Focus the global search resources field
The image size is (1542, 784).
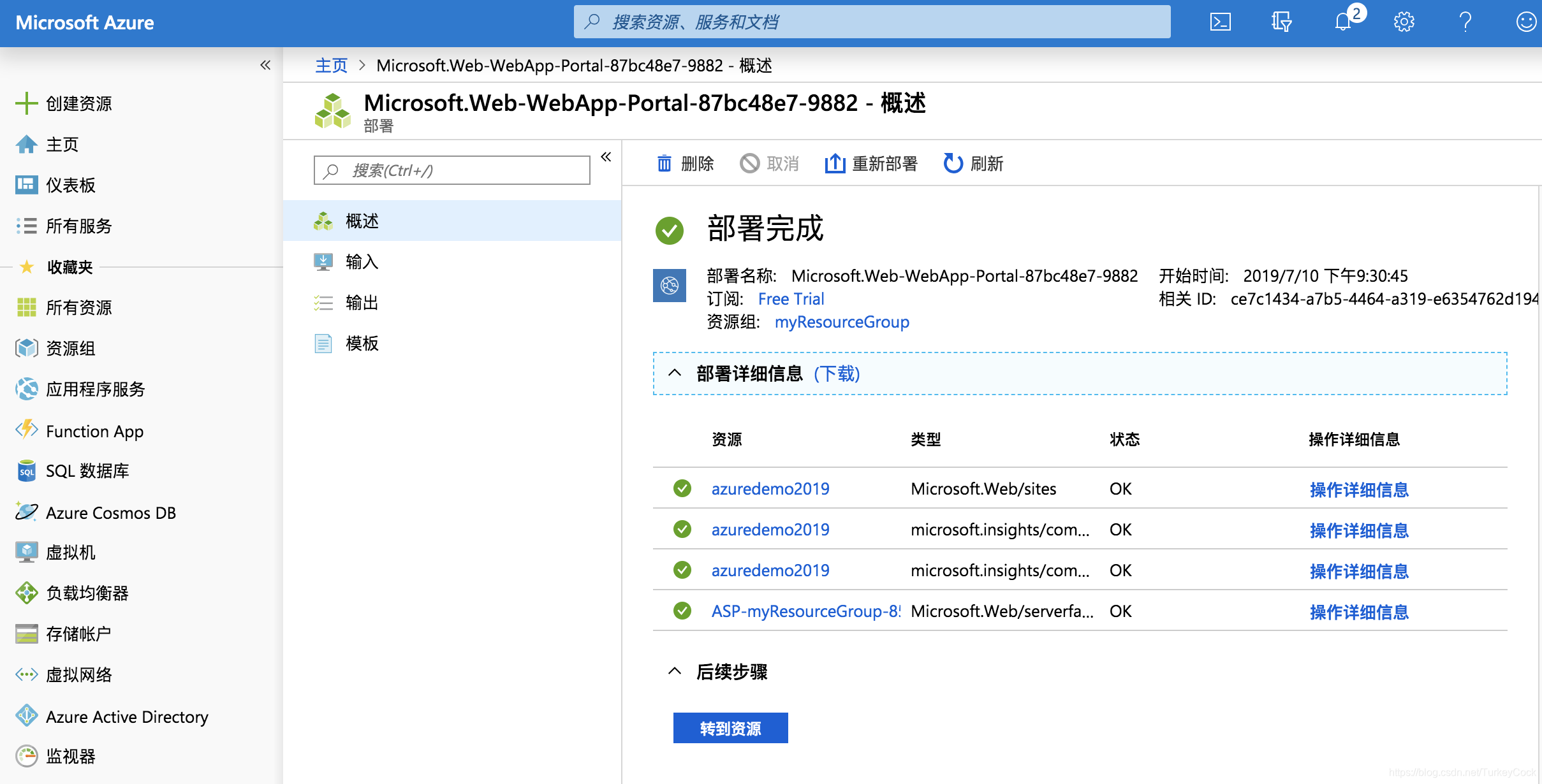tap(872, 22)
